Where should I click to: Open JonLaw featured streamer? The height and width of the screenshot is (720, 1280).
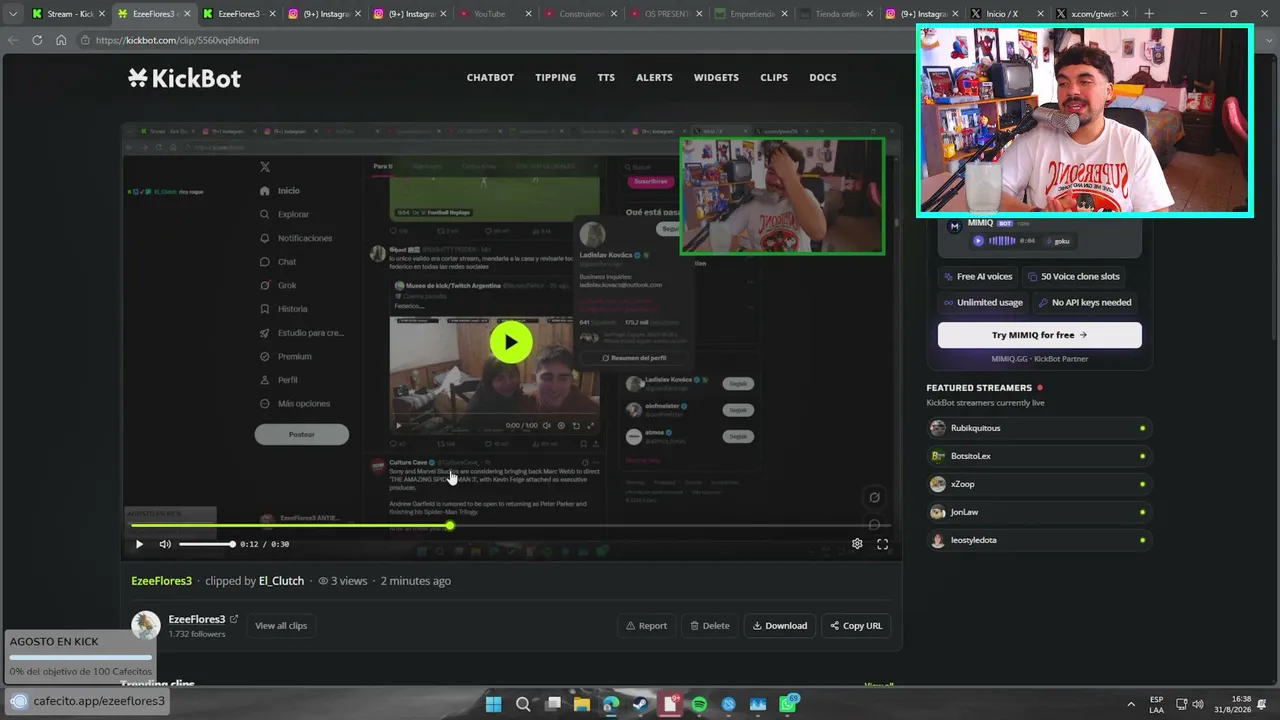tap(1039, 512)
